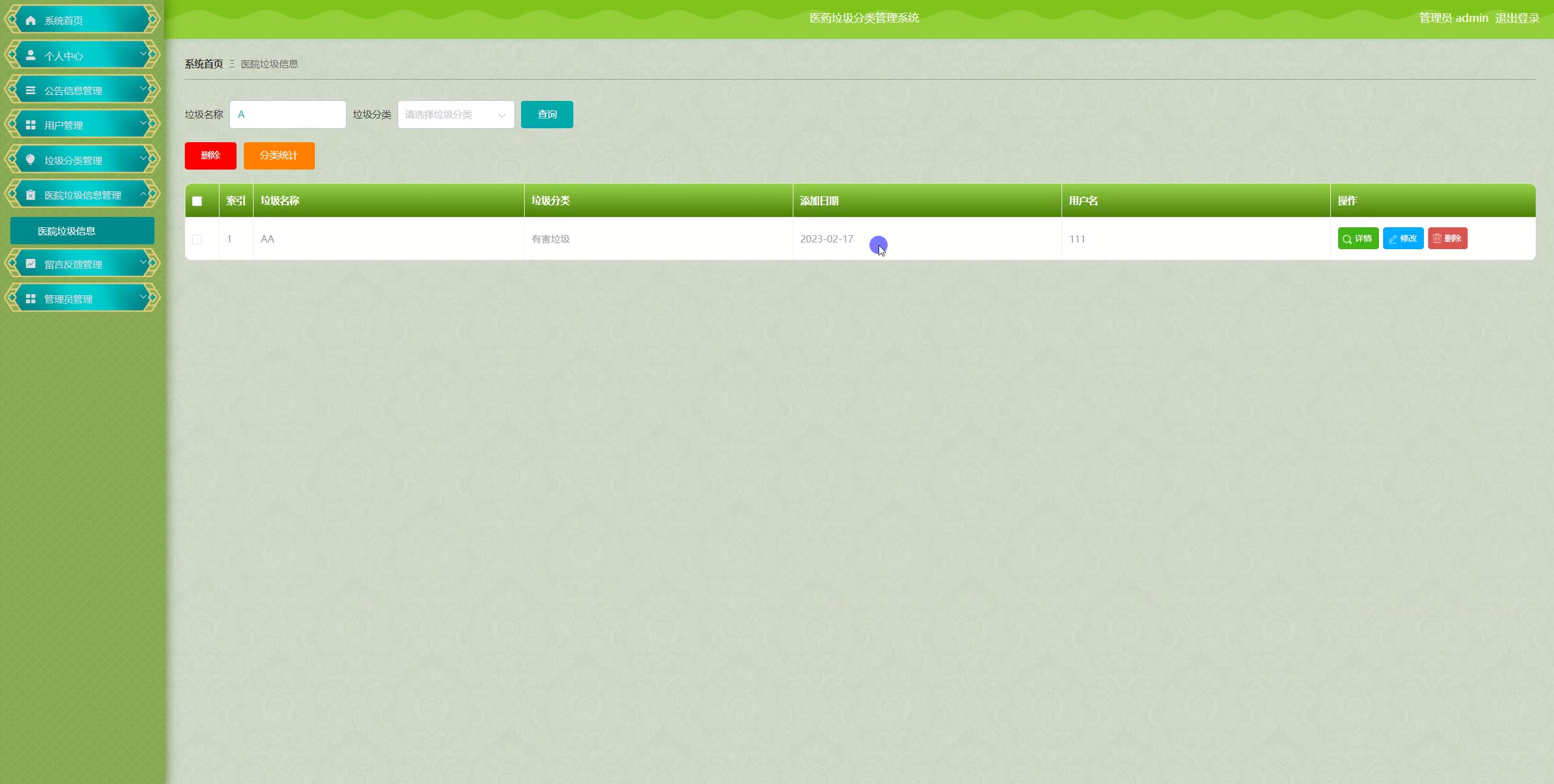Click the chart icon for 留言反馈管理
This screenshot has width=1554, height=784.
(x=30, y=264)
